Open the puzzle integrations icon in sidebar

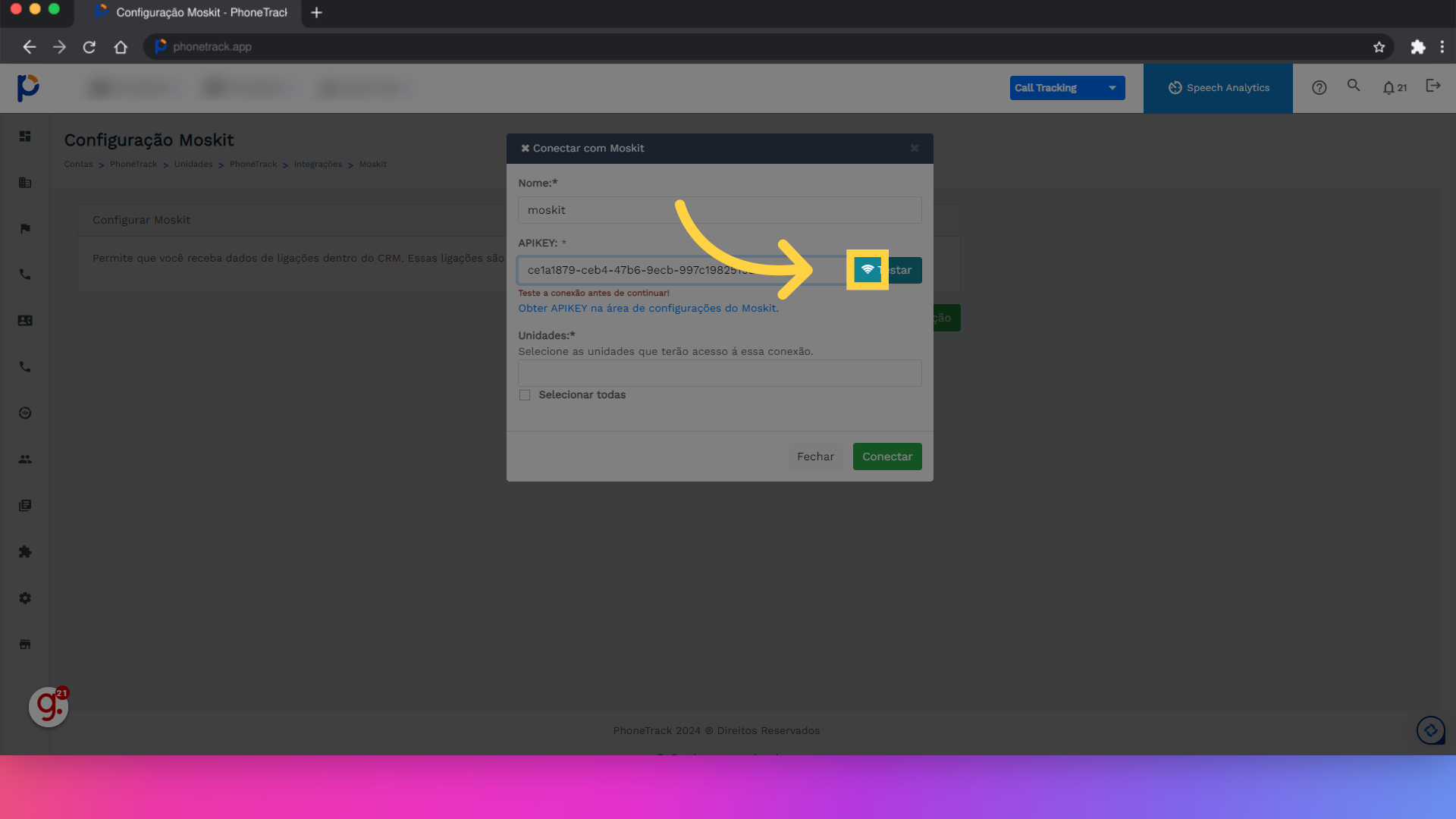(25, 552)
